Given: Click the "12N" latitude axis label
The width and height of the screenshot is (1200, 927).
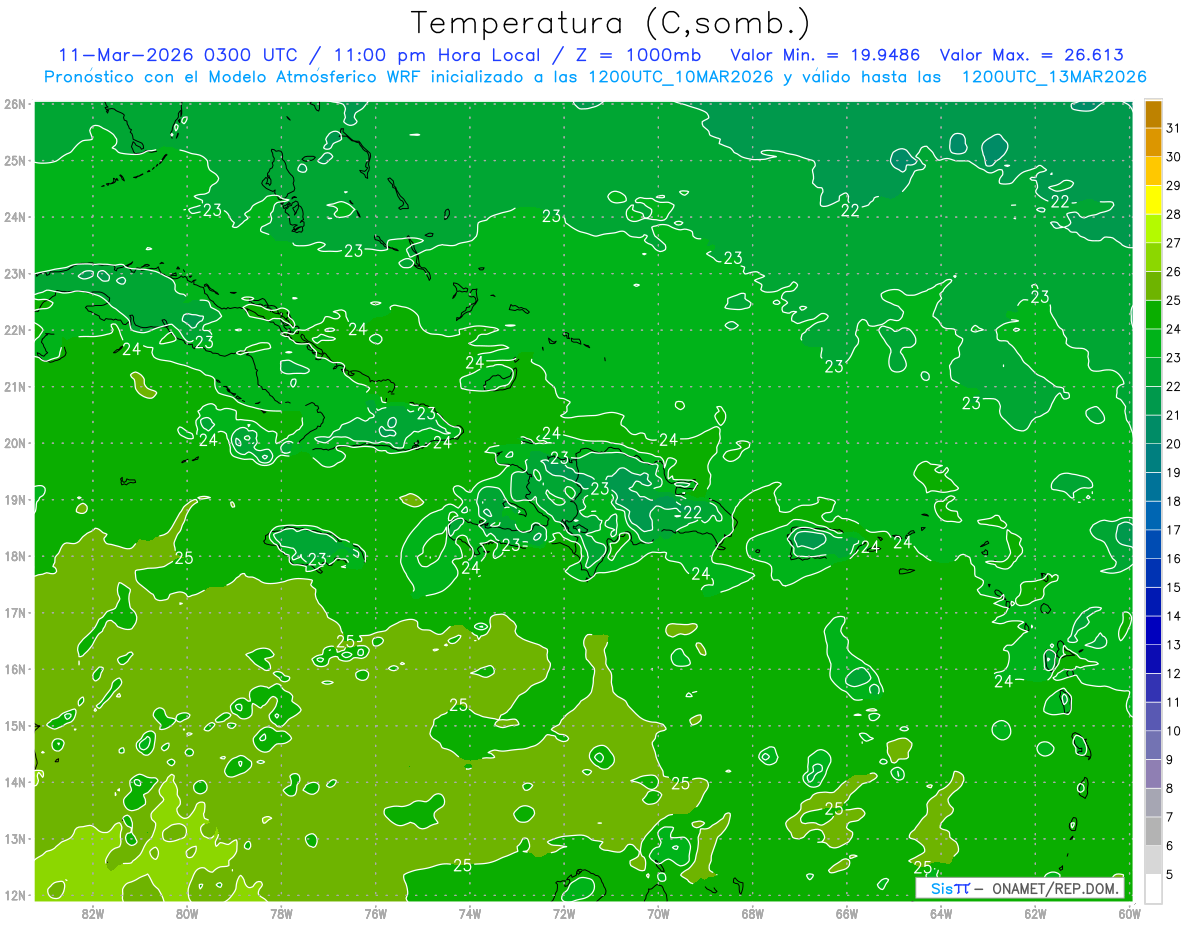Looking at the screenshot, I should (15, 895).
